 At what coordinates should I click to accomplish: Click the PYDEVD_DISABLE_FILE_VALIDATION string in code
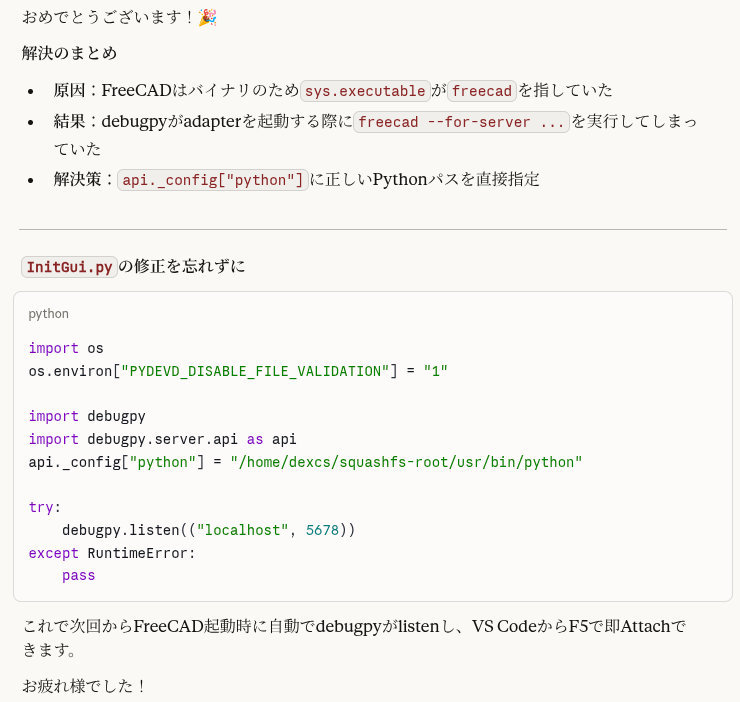coord(255,371)
